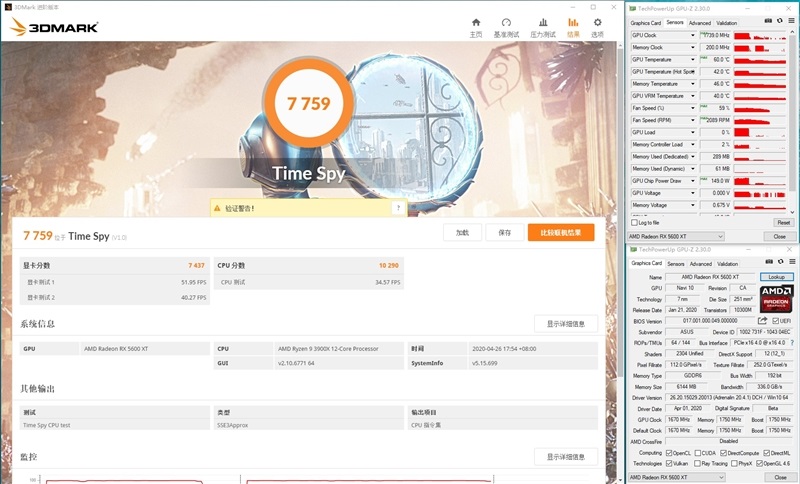This screenshot has width=800, height=484.
Task: Open the GPU Clock sensor dropdown
Action: (692, 35)
